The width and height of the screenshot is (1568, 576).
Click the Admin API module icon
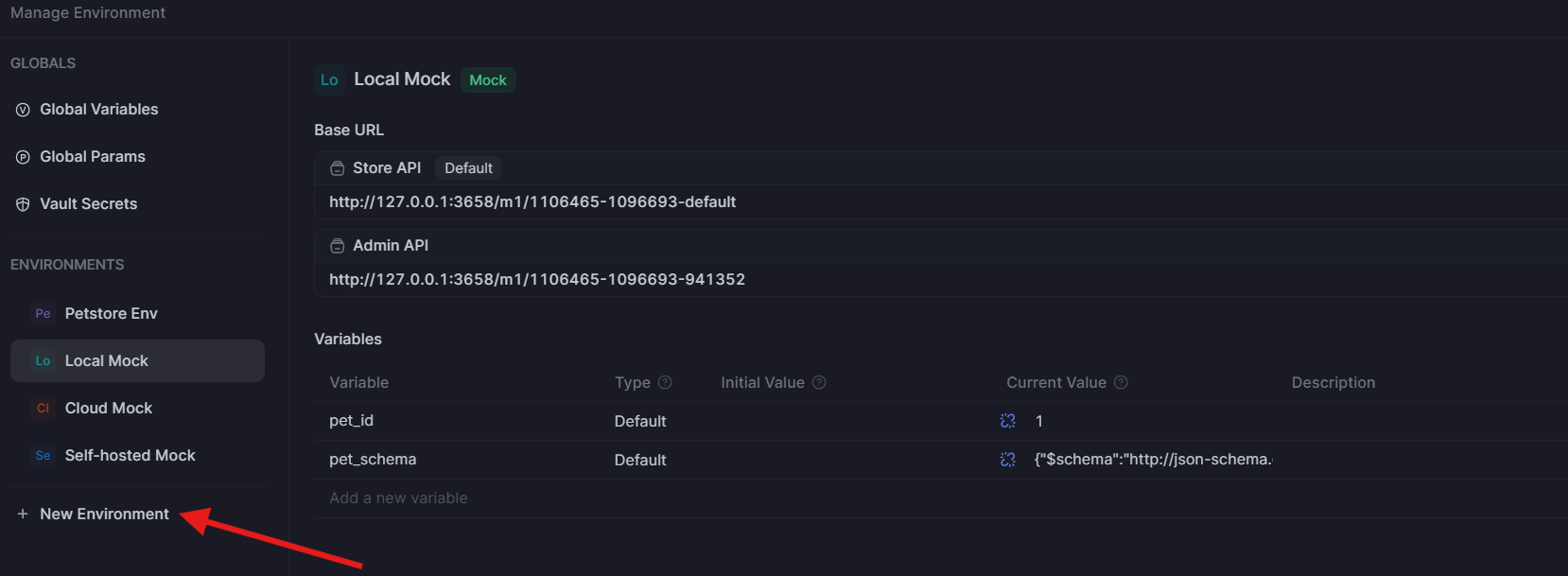[x=337, y=246]
